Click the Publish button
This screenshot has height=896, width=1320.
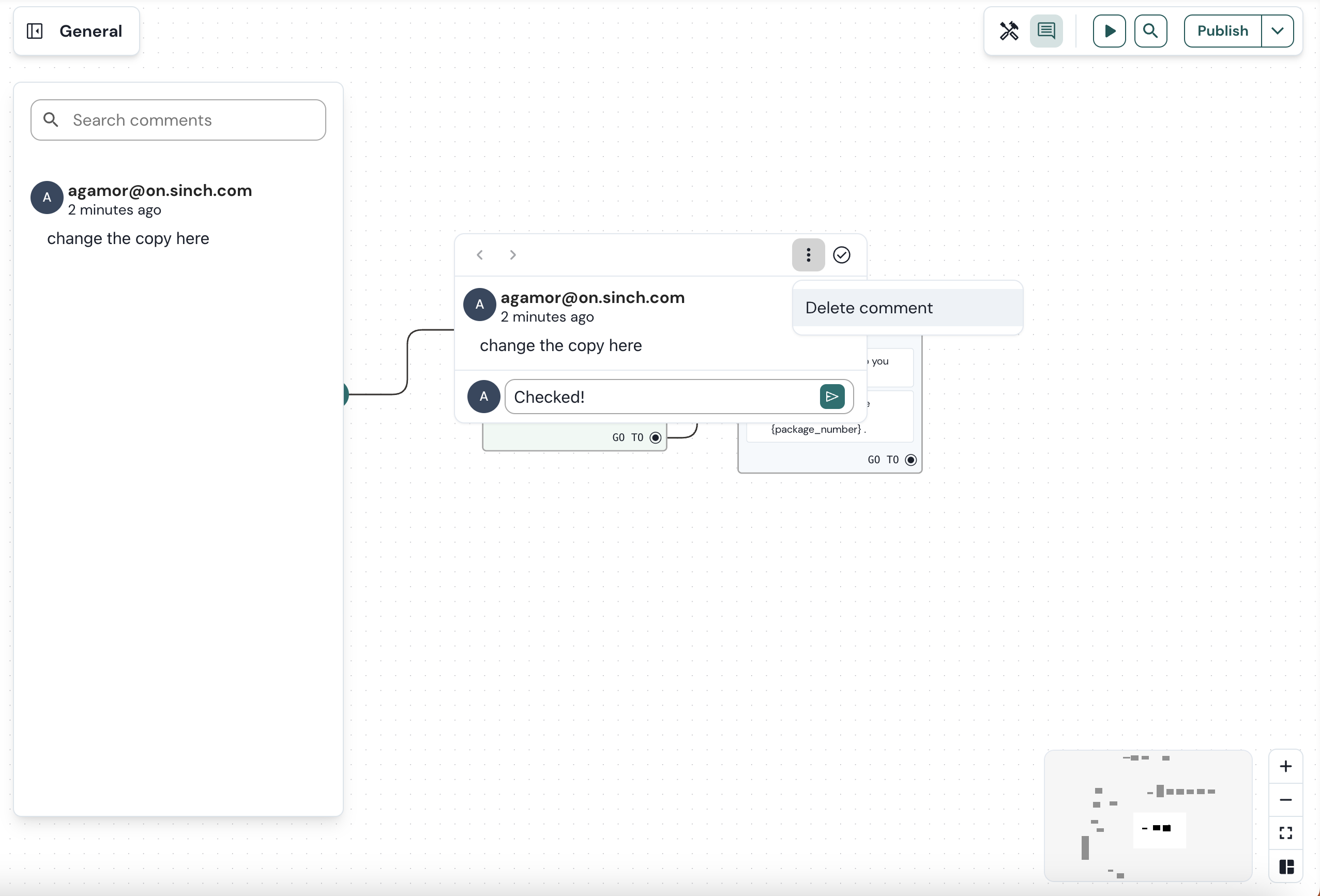click(x=1222, y=30)
